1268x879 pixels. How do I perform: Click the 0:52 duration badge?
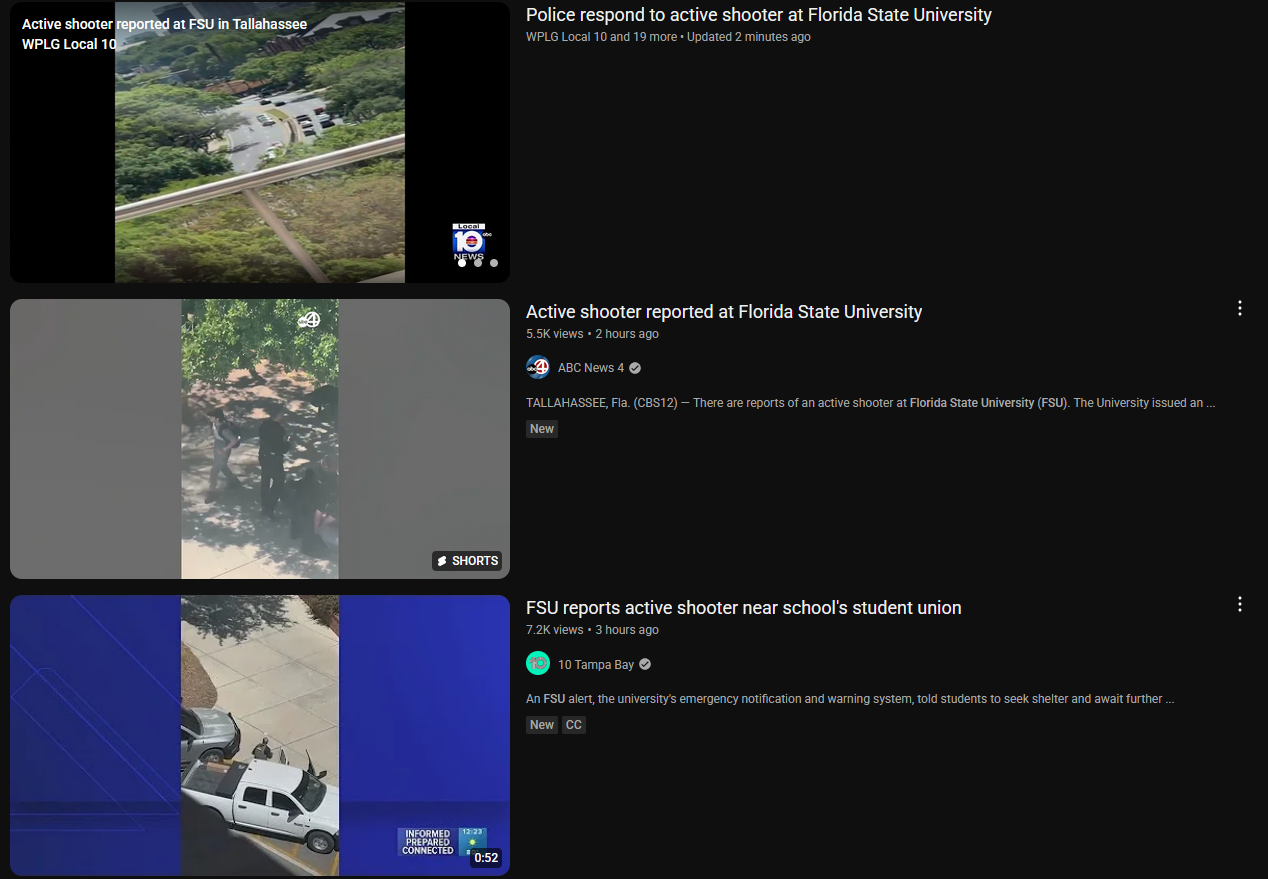[486, 858]
